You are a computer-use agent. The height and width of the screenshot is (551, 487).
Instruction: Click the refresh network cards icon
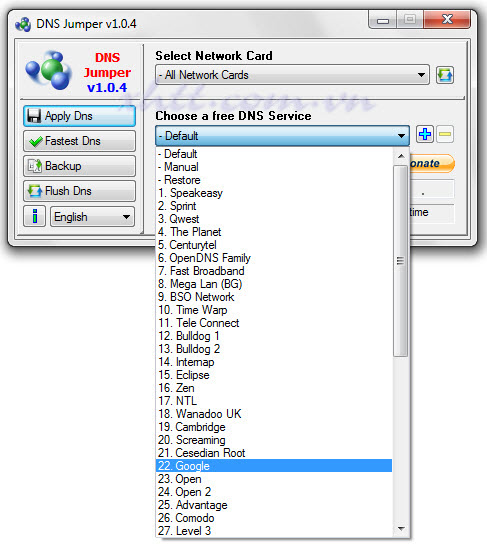(x=445, y=75)
